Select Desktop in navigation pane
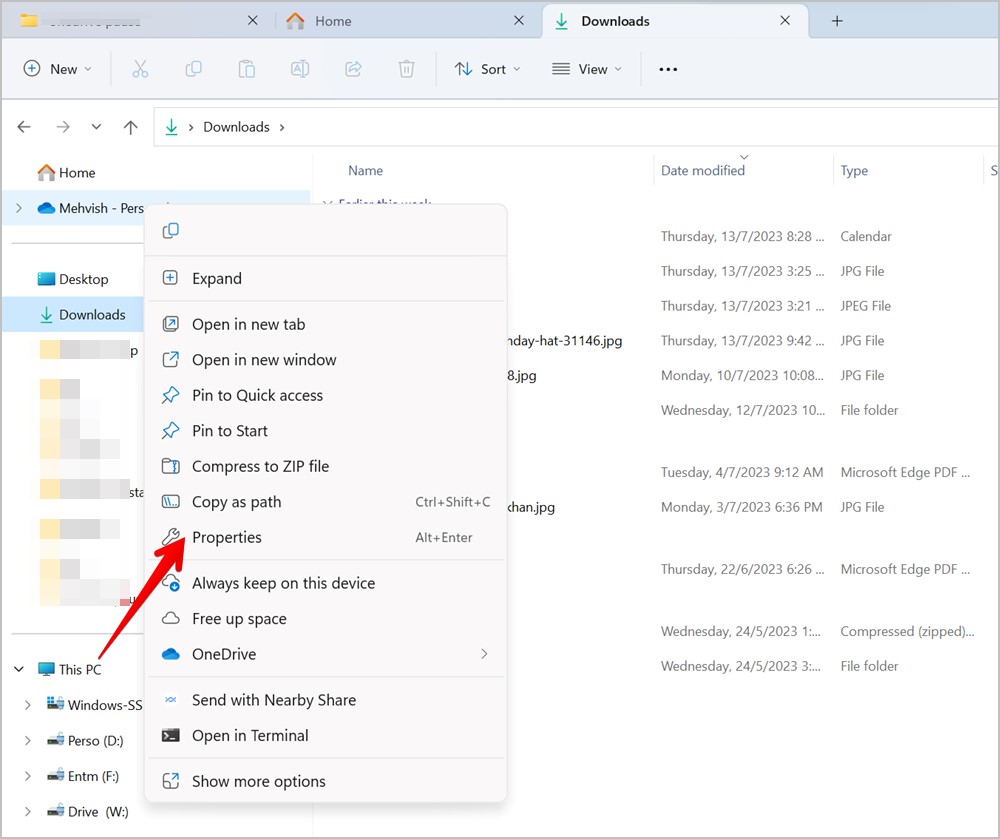The height and width of the screenshot is (839, 1000). click(73, 279)
